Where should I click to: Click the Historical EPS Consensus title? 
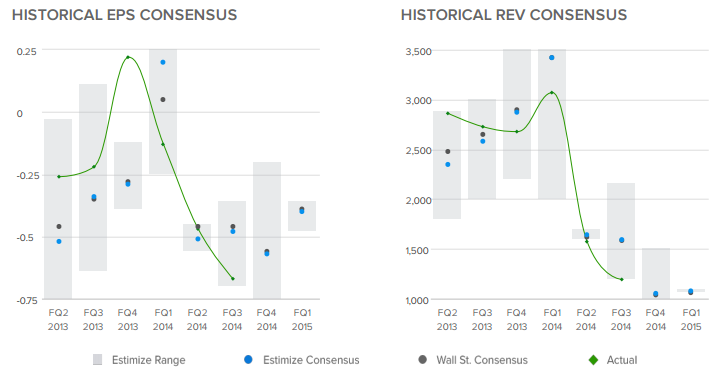125,15
